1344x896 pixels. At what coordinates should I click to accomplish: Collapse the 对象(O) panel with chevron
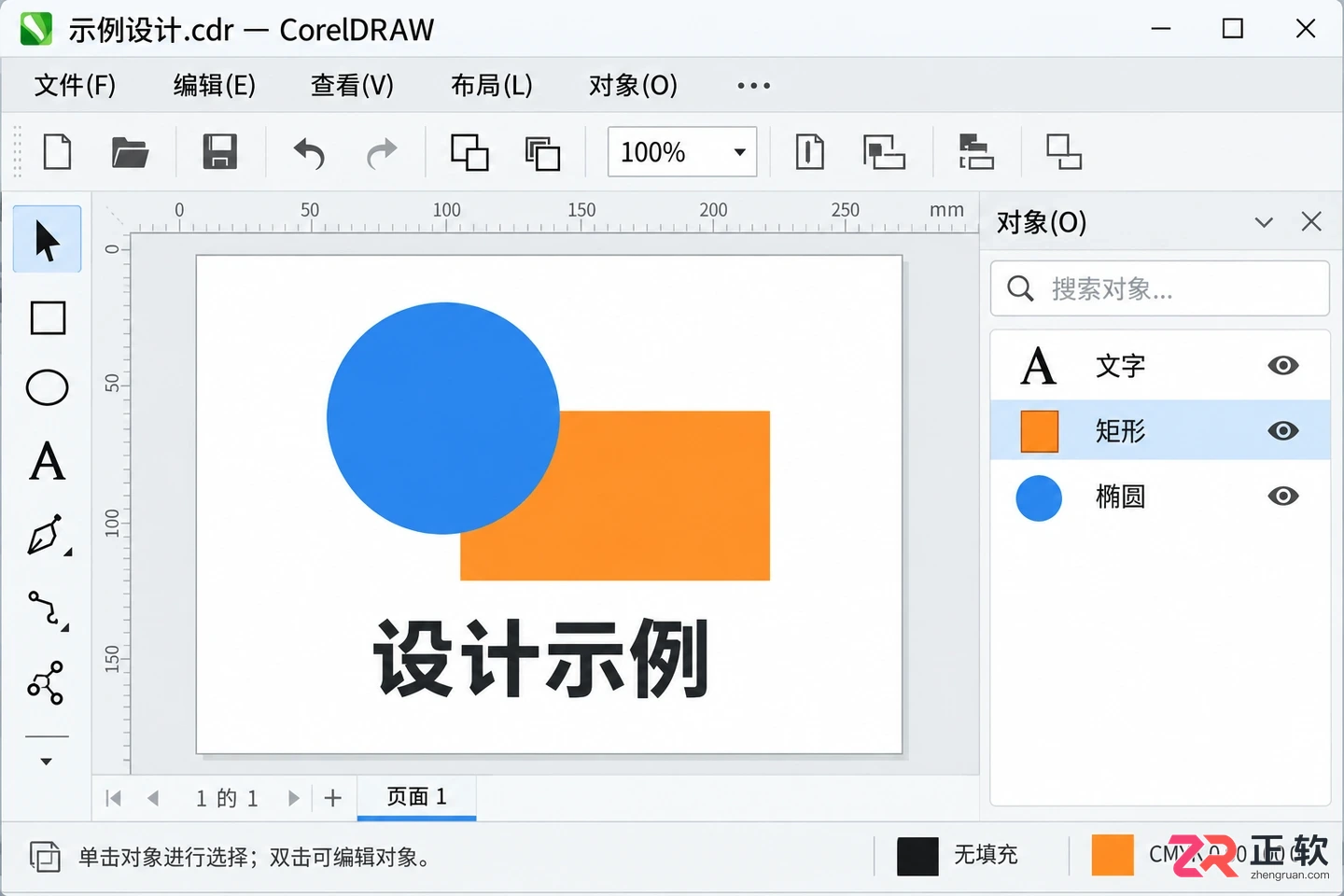[1264, 222]
